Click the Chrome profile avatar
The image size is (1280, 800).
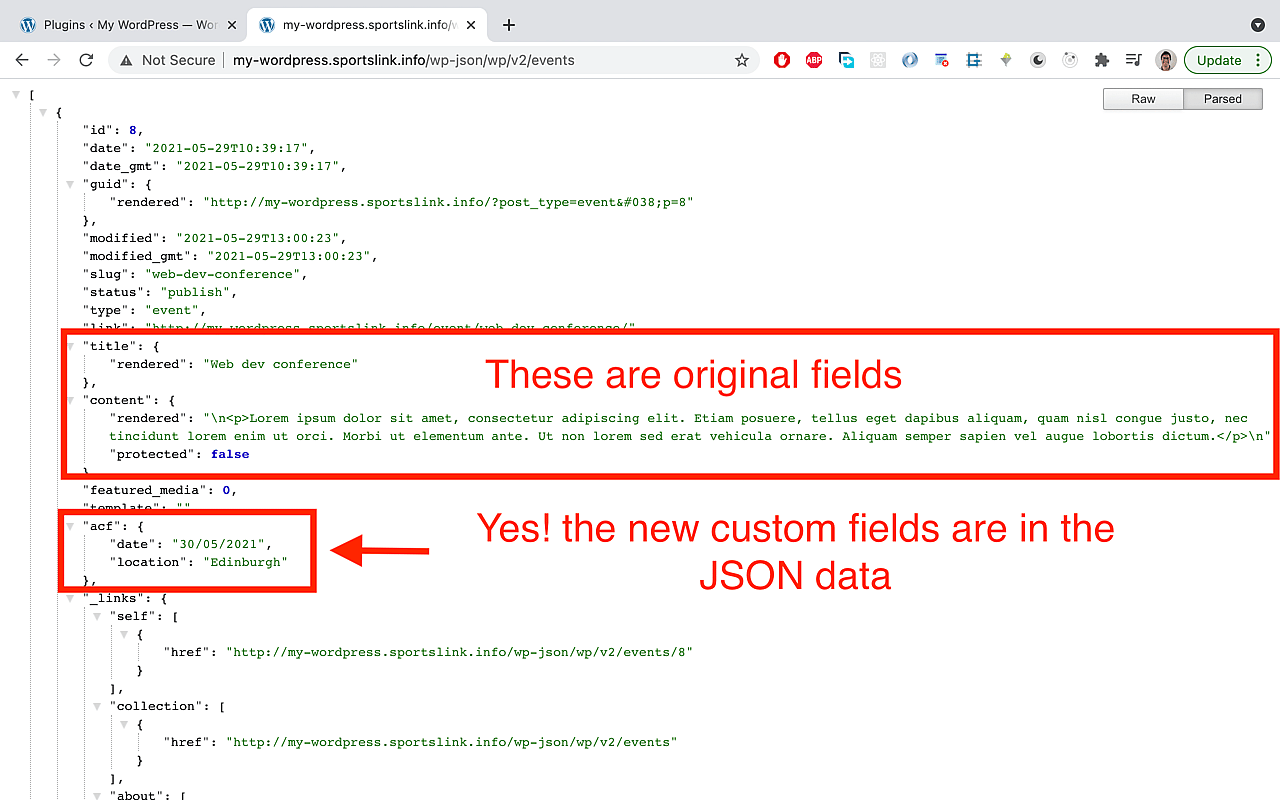click(x=1166, y=59)
